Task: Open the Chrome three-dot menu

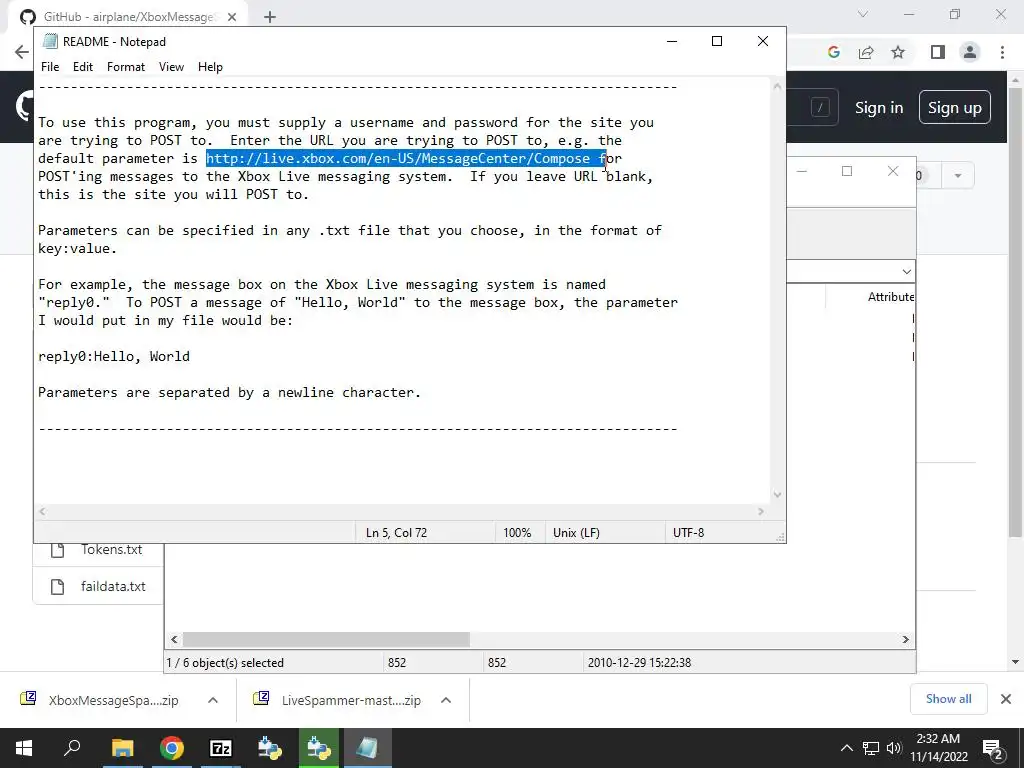Action: 1002,52
